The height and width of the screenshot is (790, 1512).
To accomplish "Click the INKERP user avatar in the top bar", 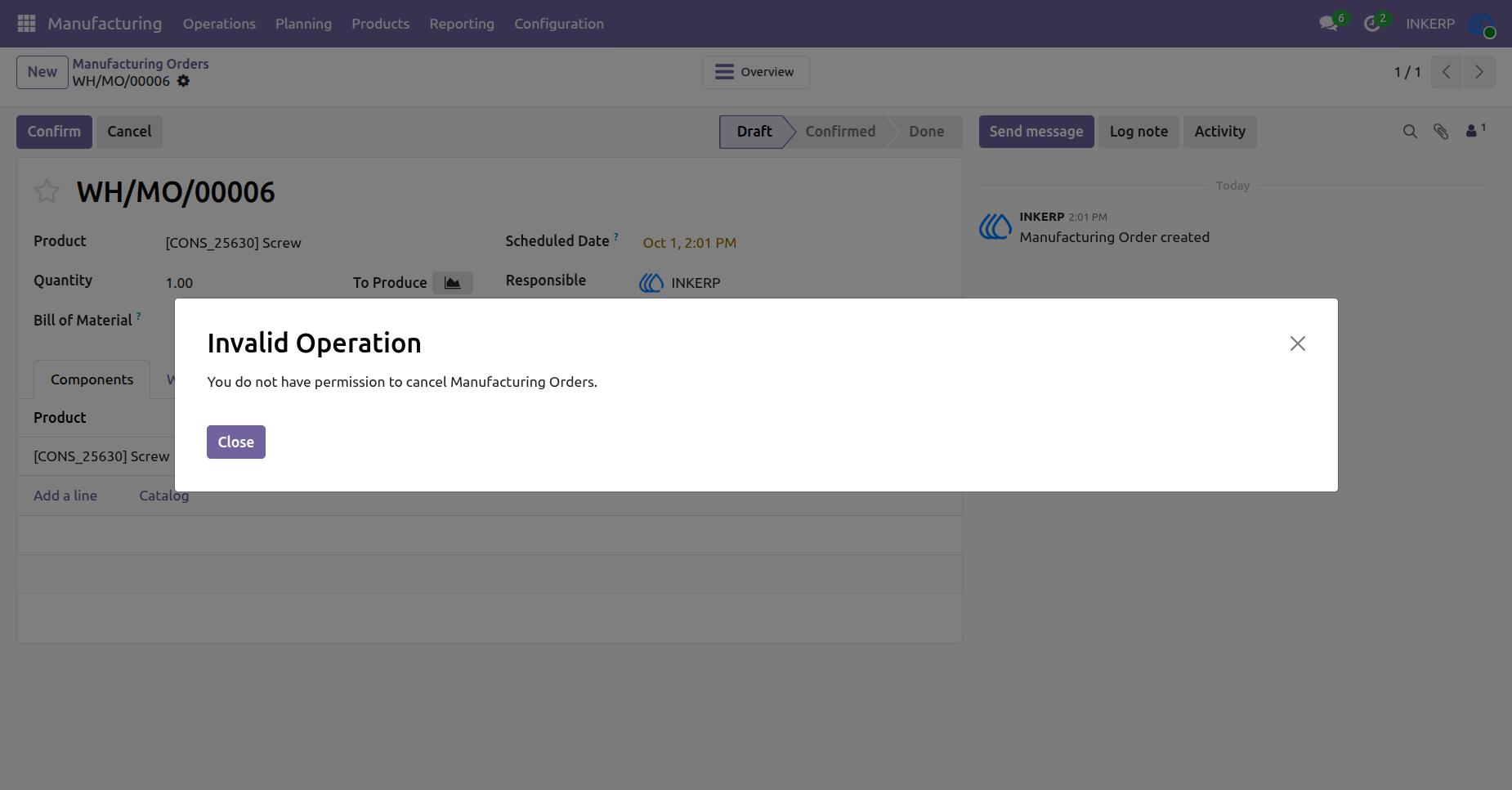I will tap(1482, 24).
